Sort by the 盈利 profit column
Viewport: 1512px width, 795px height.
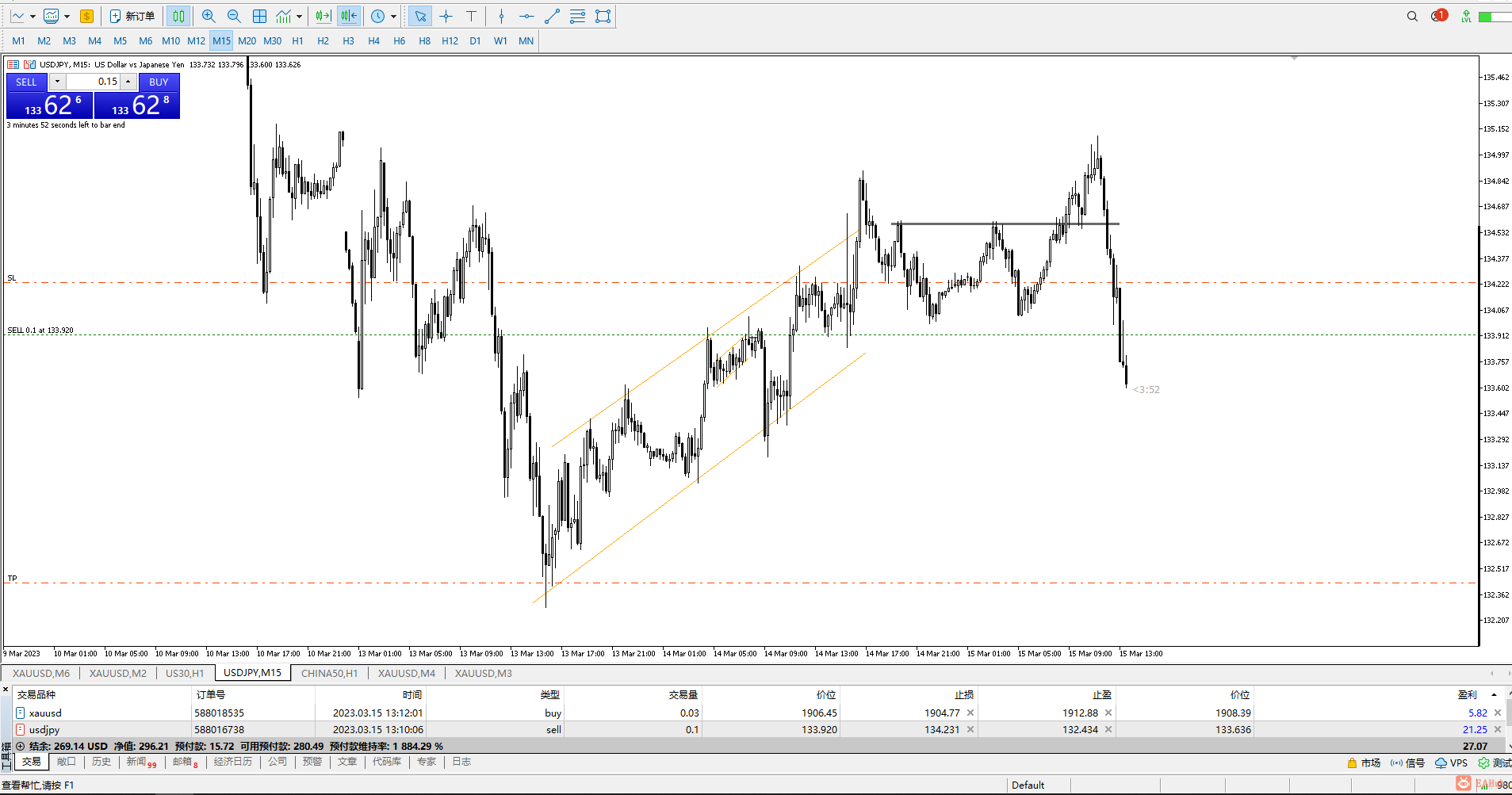[1467, 694]
